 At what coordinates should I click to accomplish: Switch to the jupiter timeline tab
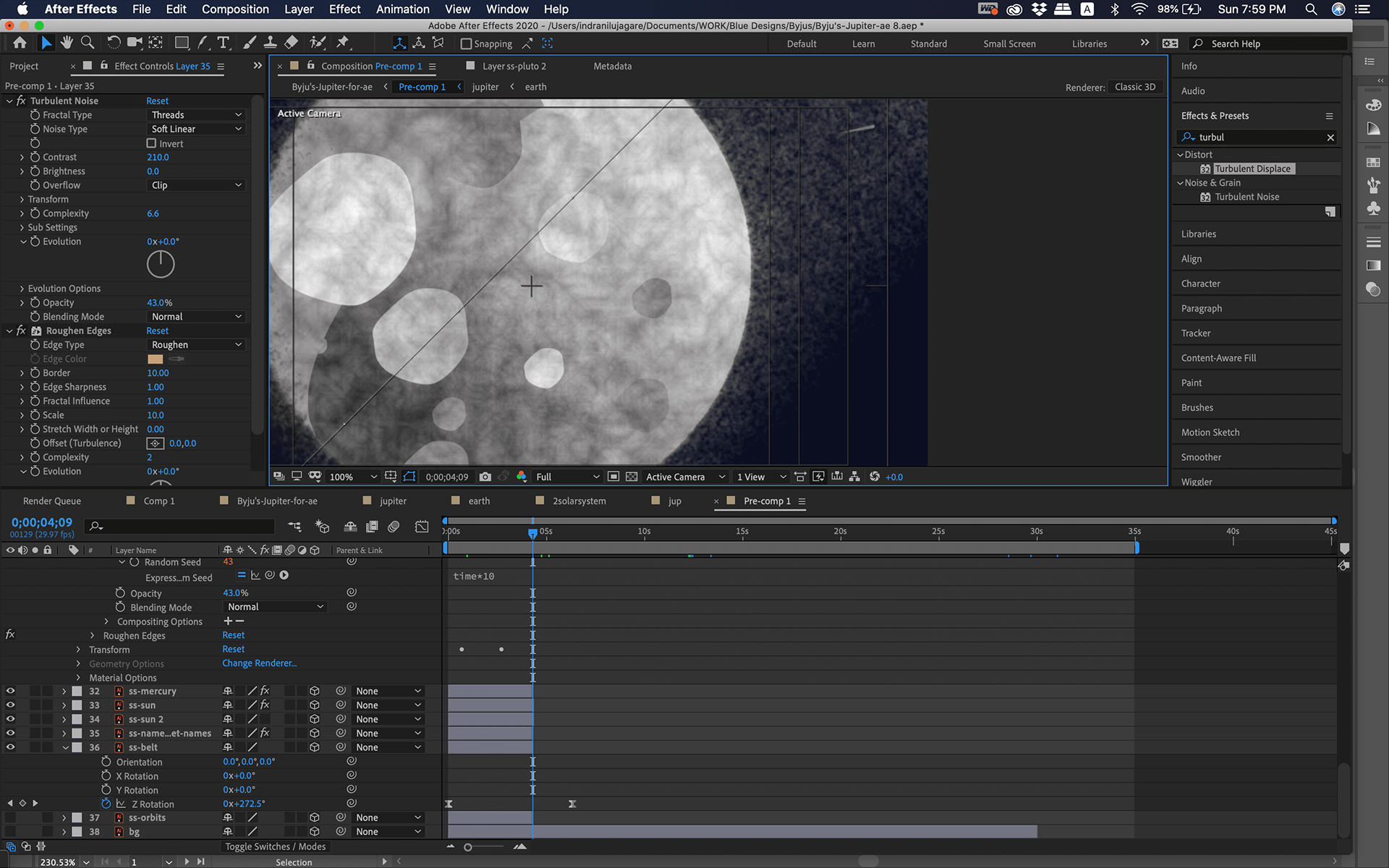coord(393,501)
